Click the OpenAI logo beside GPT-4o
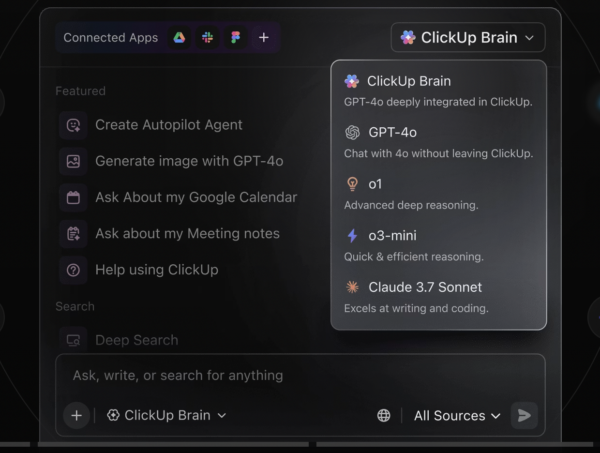The width and height of the screenshot is (600, 453). pos(352,132)
